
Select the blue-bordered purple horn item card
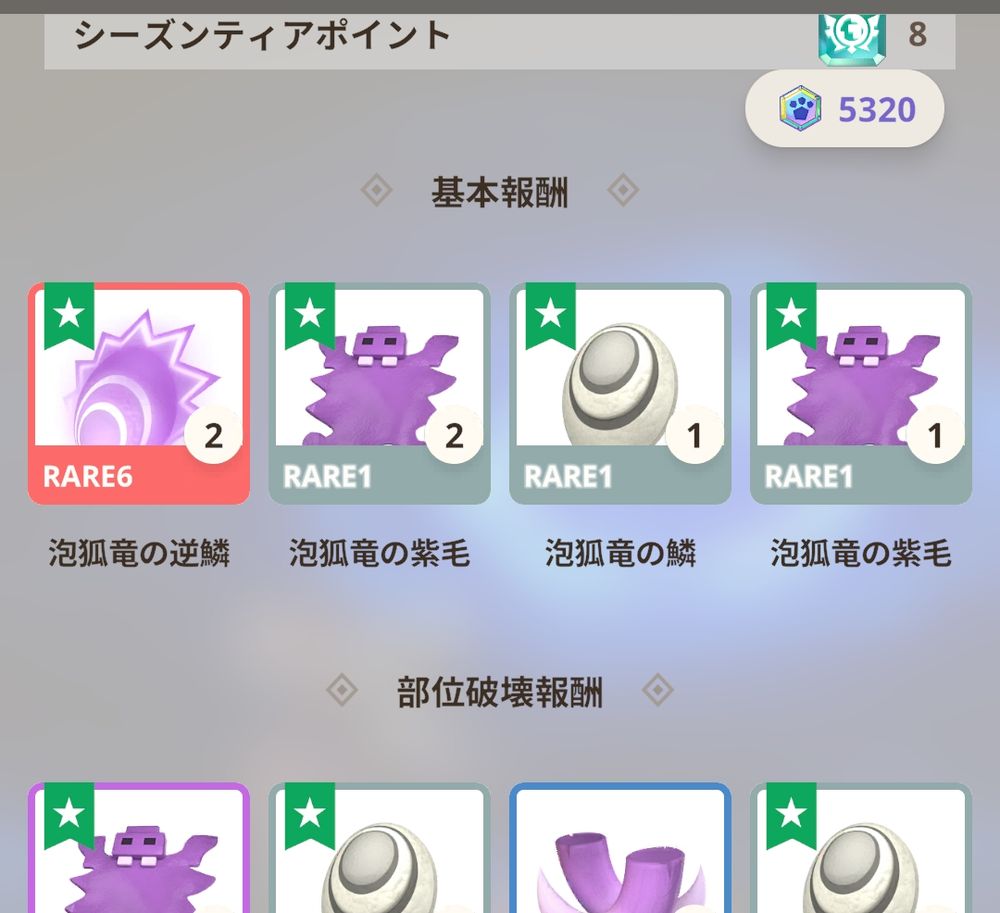coord(620,848)
